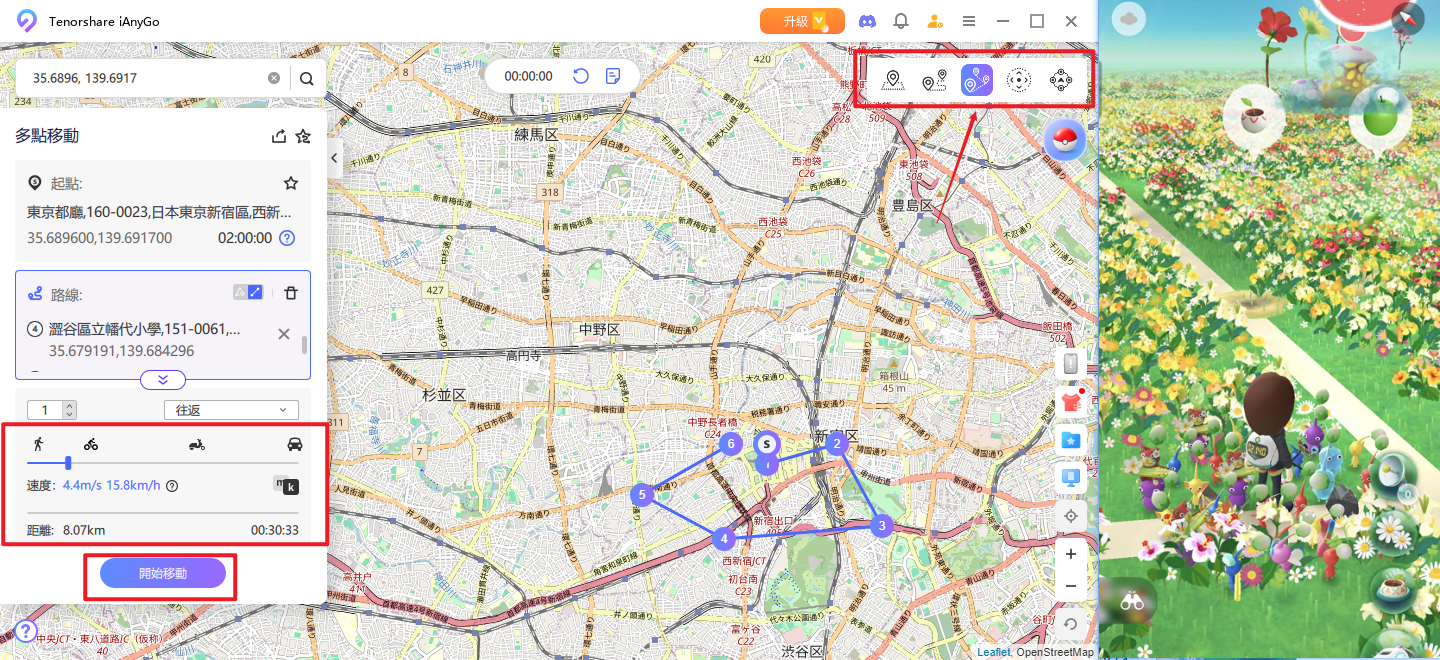
Task: Expand the route list with double-chevron button
Action: point(163,379)
